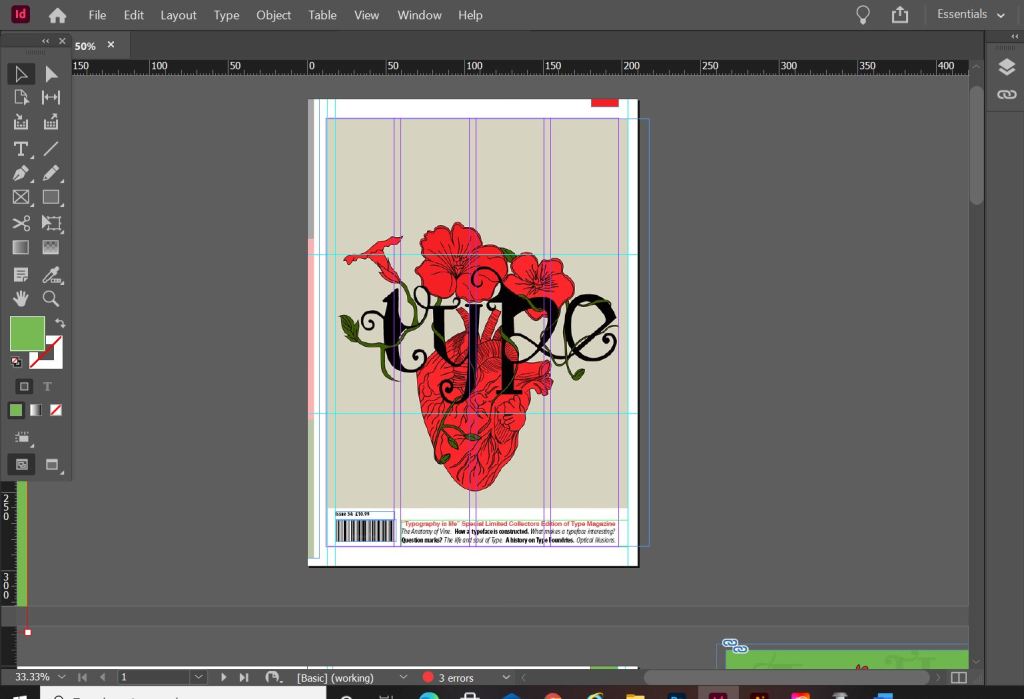Open the Layers panel icon
Image resolution: width=1024 pixels, height=699 pixels.
(x=1005, y=68)
